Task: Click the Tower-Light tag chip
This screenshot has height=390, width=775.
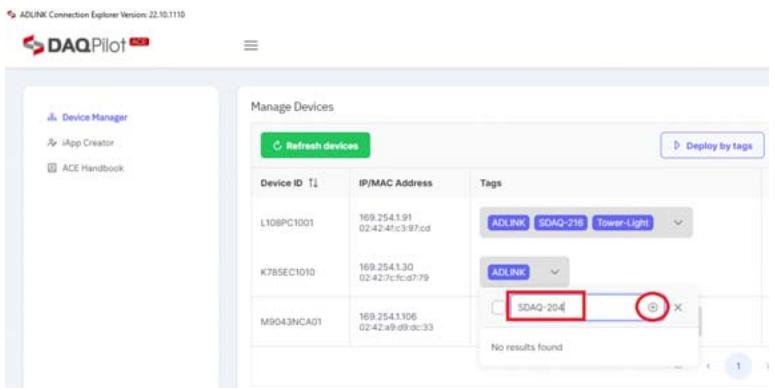Action: point(623,222)
